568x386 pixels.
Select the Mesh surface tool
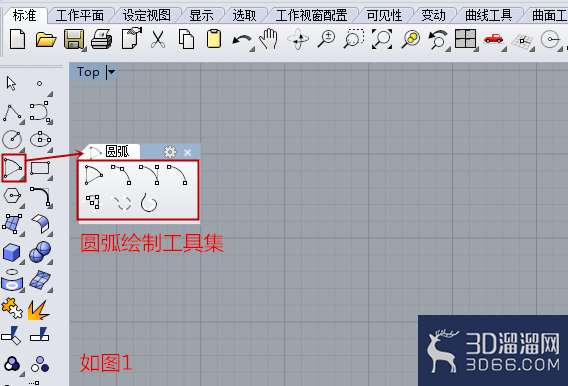pyautogui.click(x=40, y=280)
